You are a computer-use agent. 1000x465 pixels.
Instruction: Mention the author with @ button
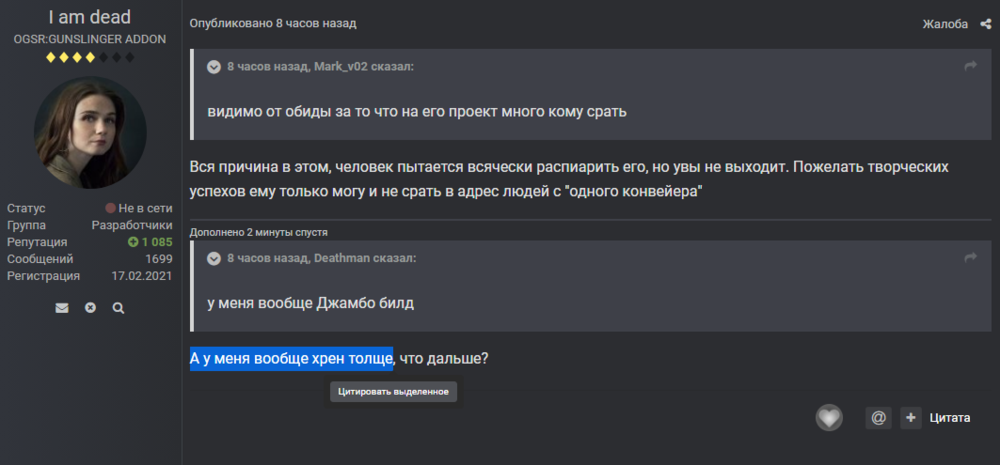pos(878,418)
